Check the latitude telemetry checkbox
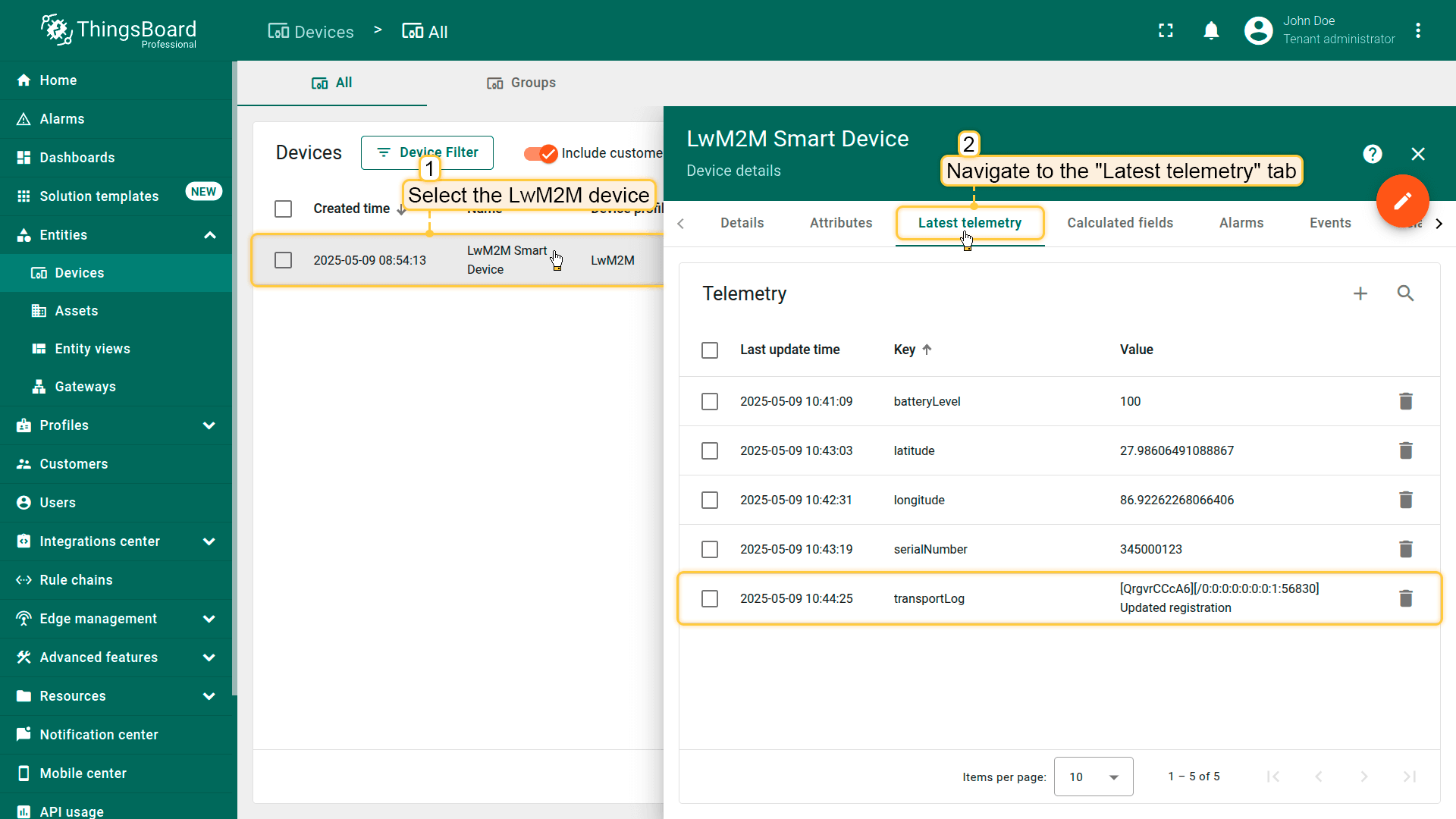This screenshot has height=819, width=1456. tap(710, 451)
